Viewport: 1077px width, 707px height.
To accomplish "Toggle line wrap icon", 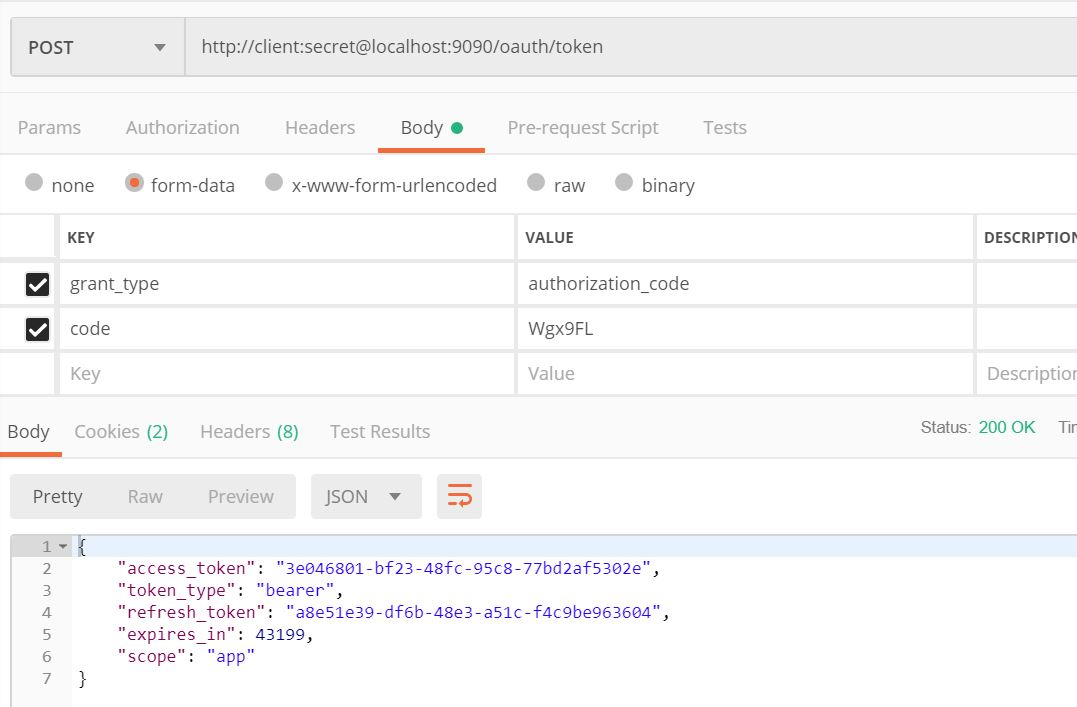I will pyautogui.click(x=460, y=496).
